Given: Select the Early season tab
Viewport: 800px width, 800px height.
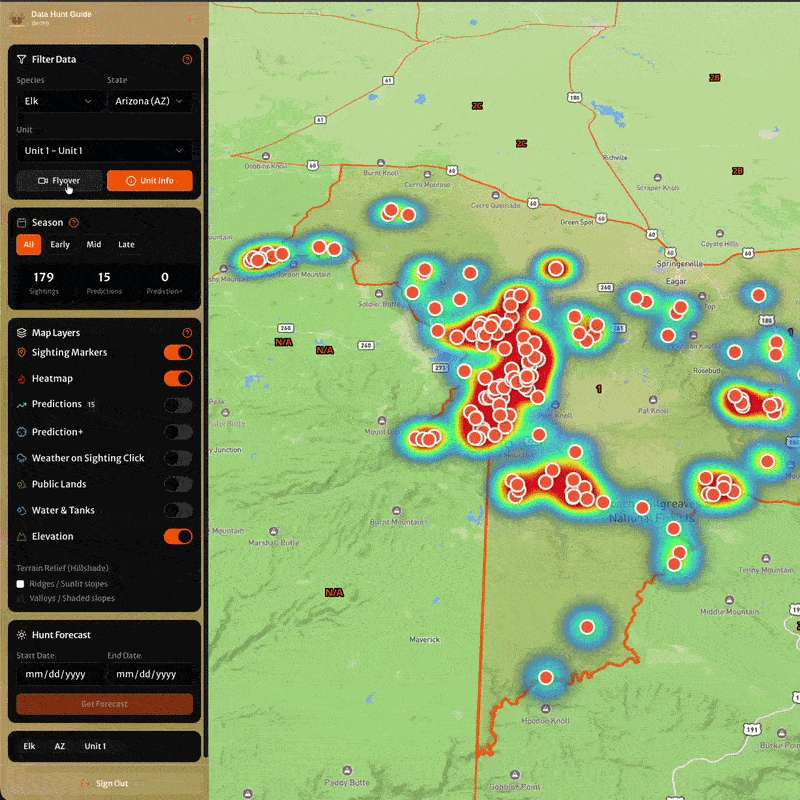Looking at the screenshot, I should point(60,245).
